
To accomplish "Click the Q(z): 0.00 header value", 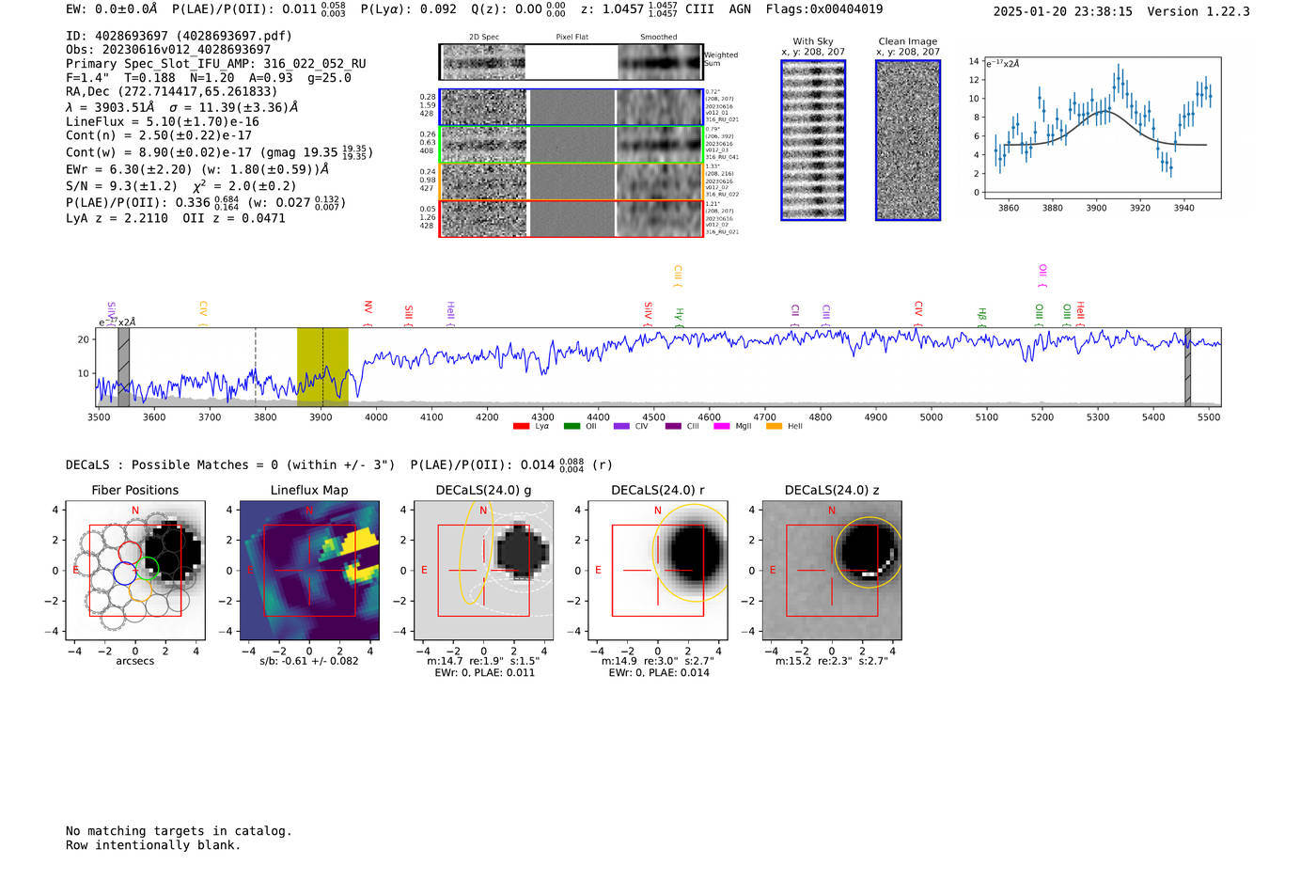I will coord(519,9).
